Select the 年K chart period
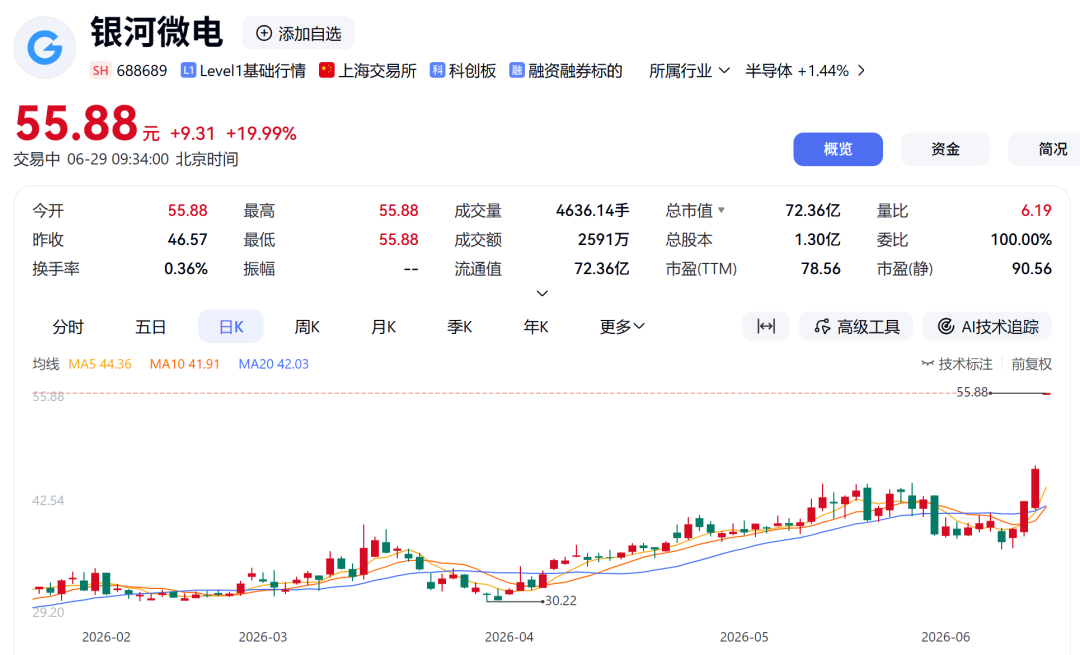 coord(536,326)
